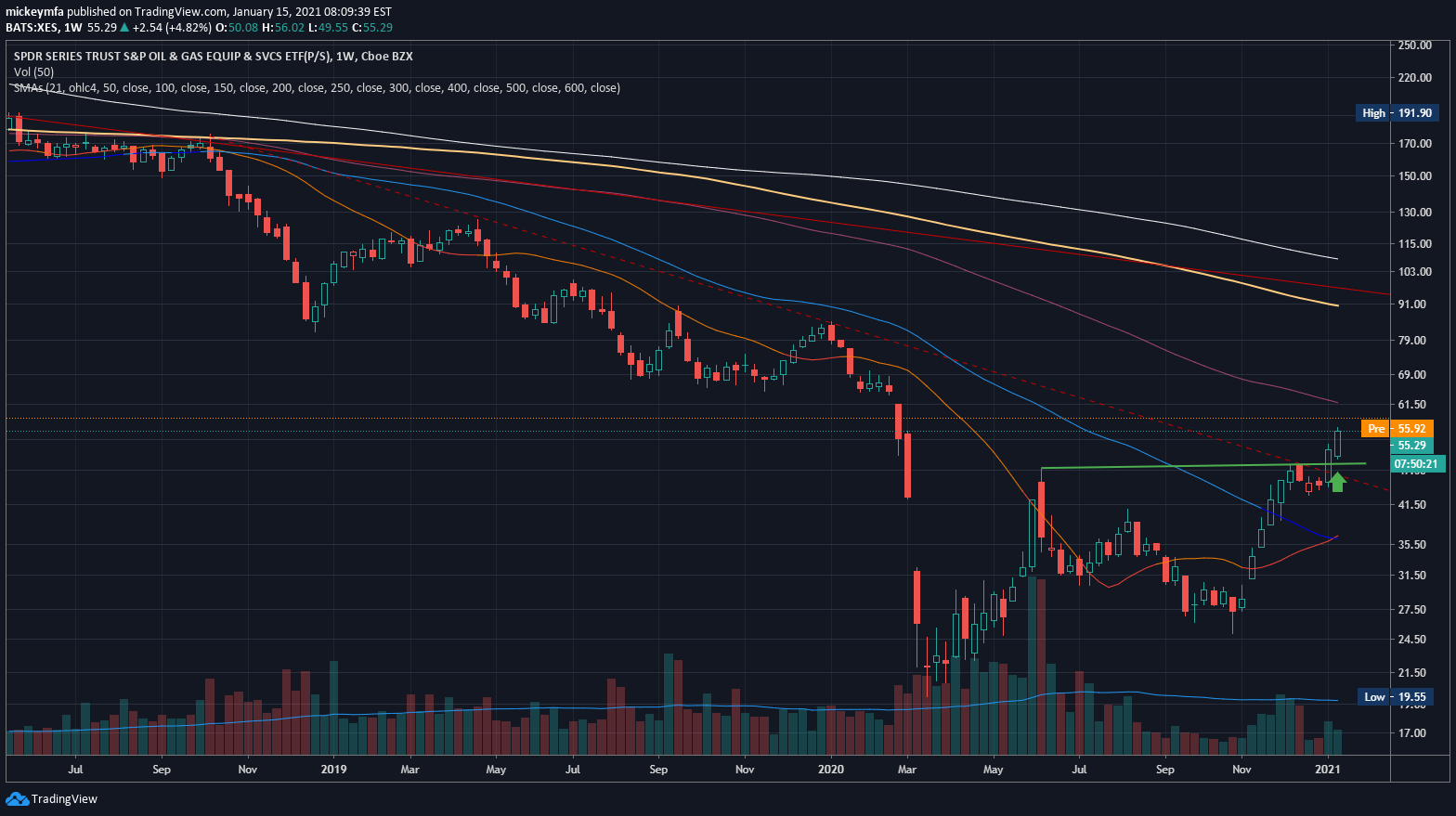
Task: Click the 27.50 price axis label
Action: [x=1414, y=610]
